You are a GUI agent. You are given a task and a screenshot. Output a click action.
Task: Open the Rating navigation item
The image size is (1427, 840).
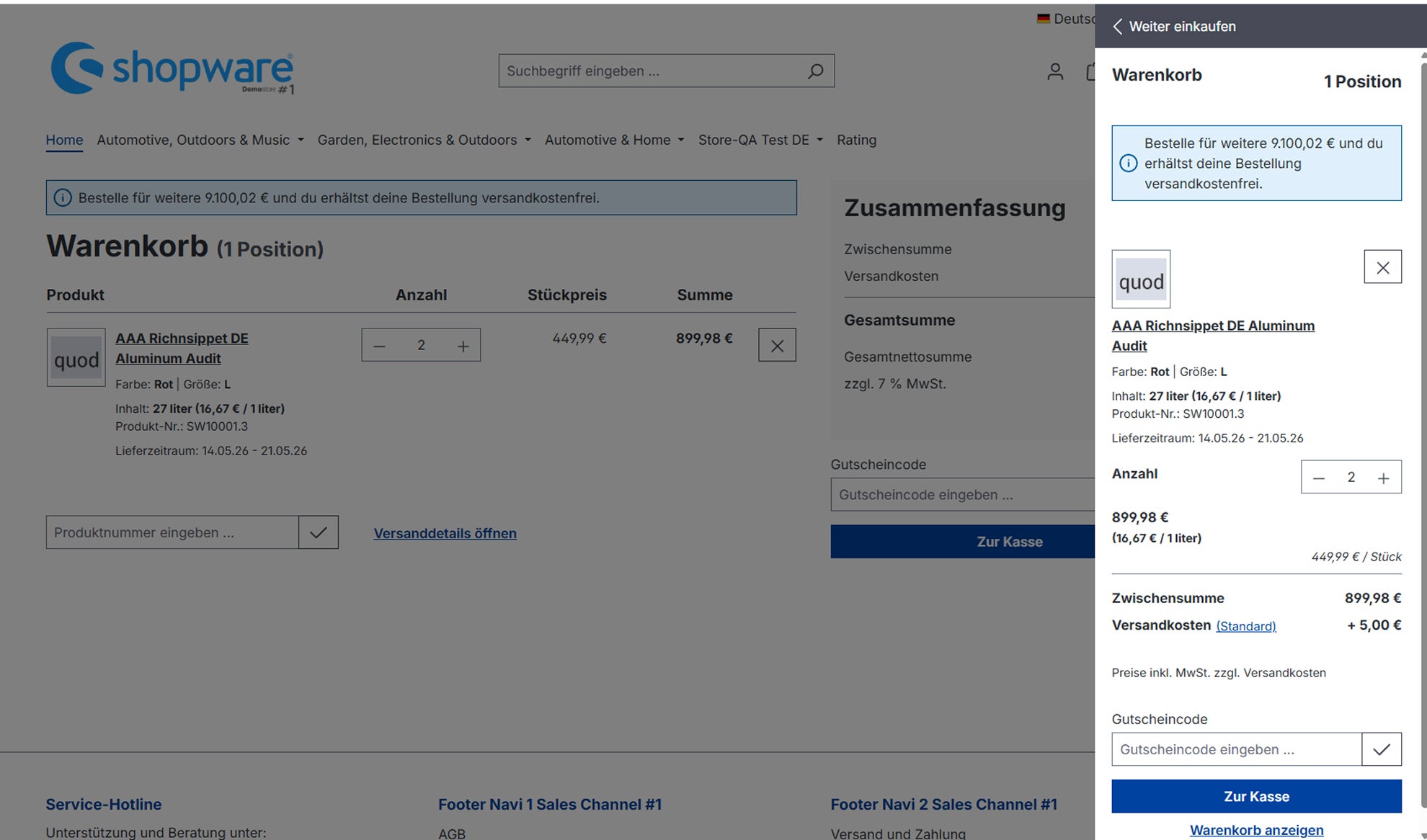click(856, 140)
